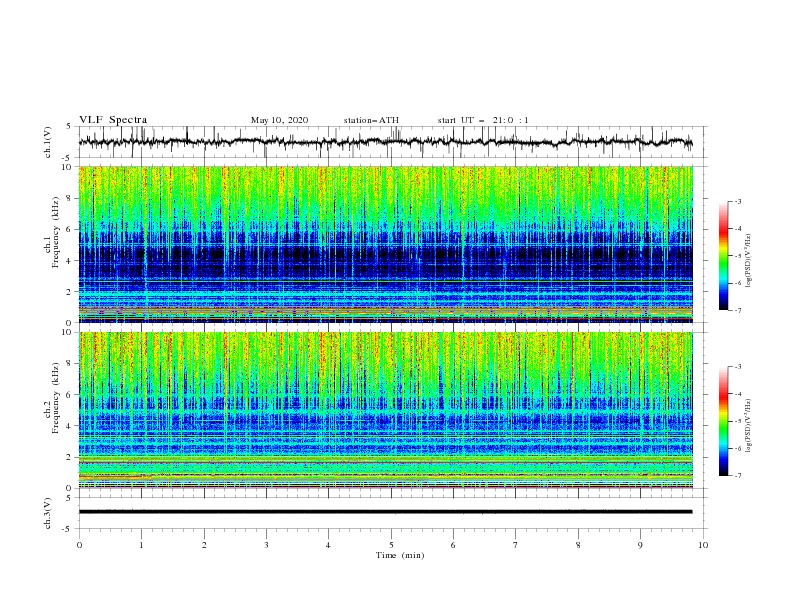Click the "6" kHz tick of ch.2 spectrogram
Screen dimensions: 792x612
pyautogui.click(x=70, y=395)
